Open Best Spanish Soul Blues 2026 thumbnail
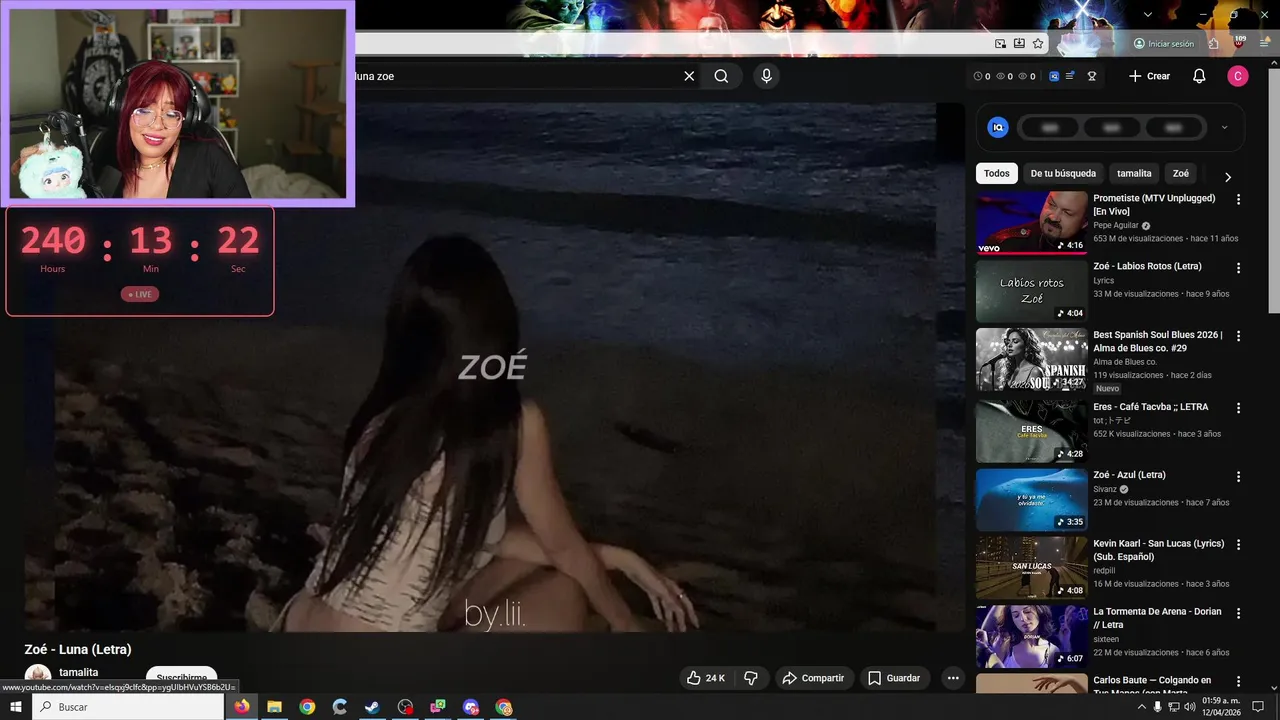 [1031, 359]
